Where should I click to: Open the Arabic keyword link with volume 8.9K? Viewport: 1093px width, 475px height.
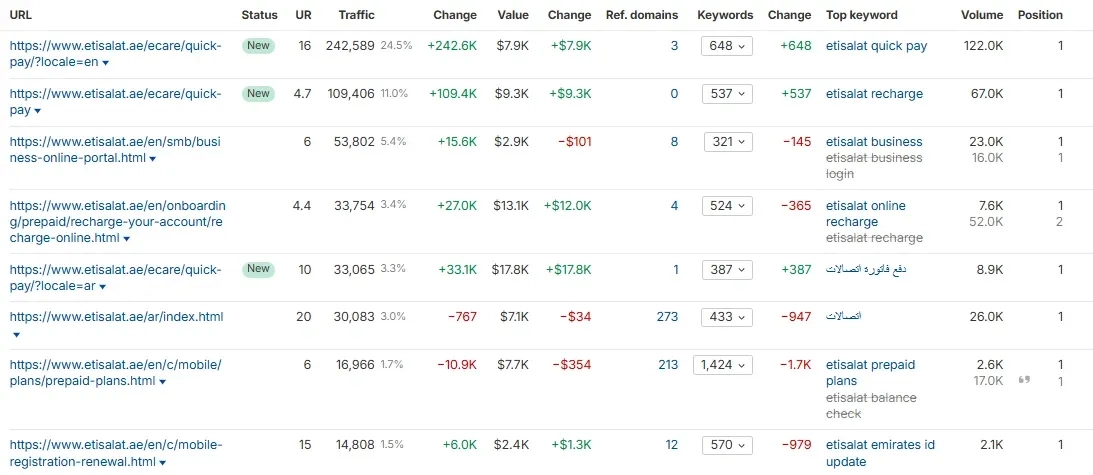[866, 269]
